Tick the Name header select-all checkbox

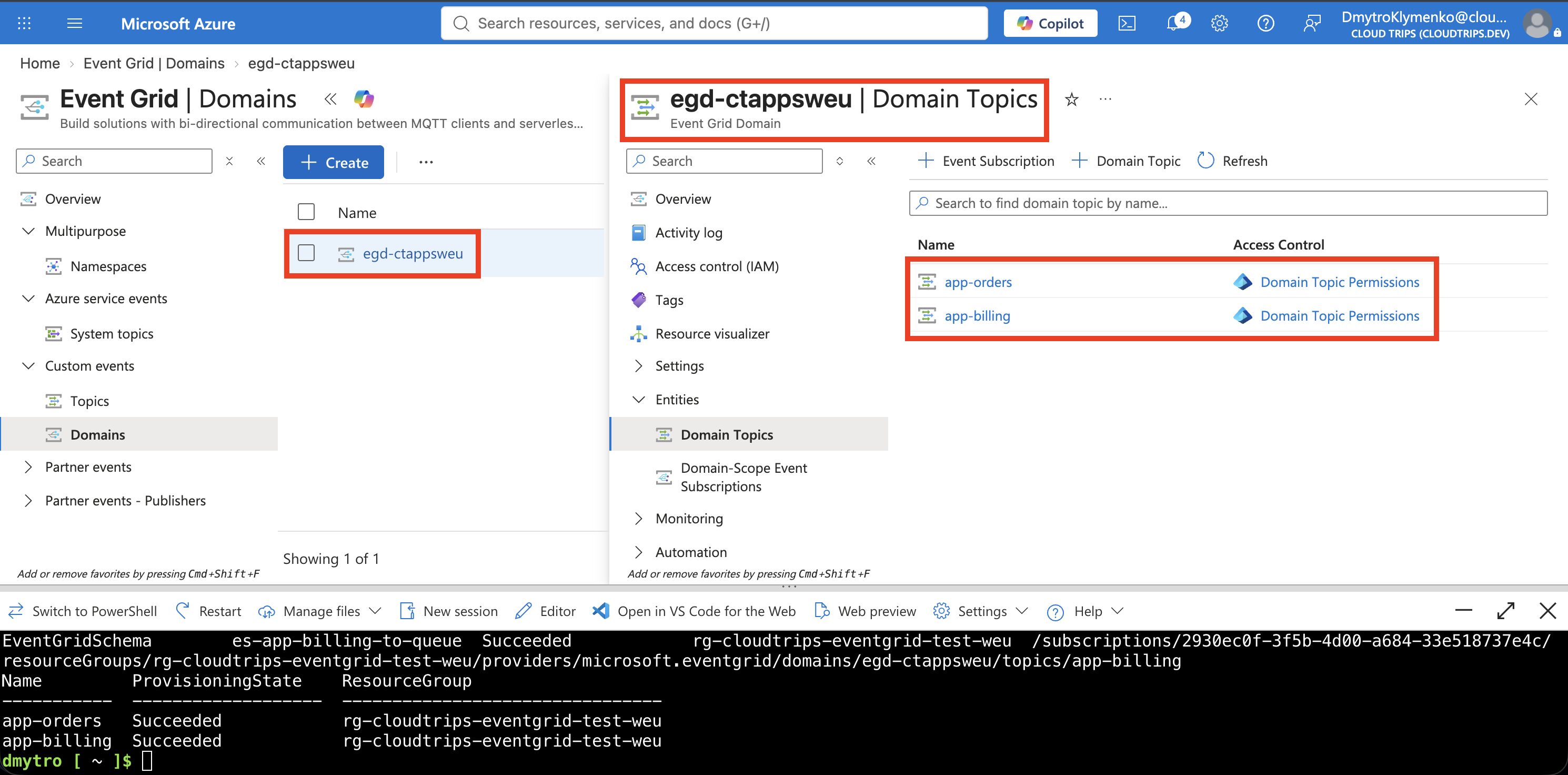coord(306,212)
